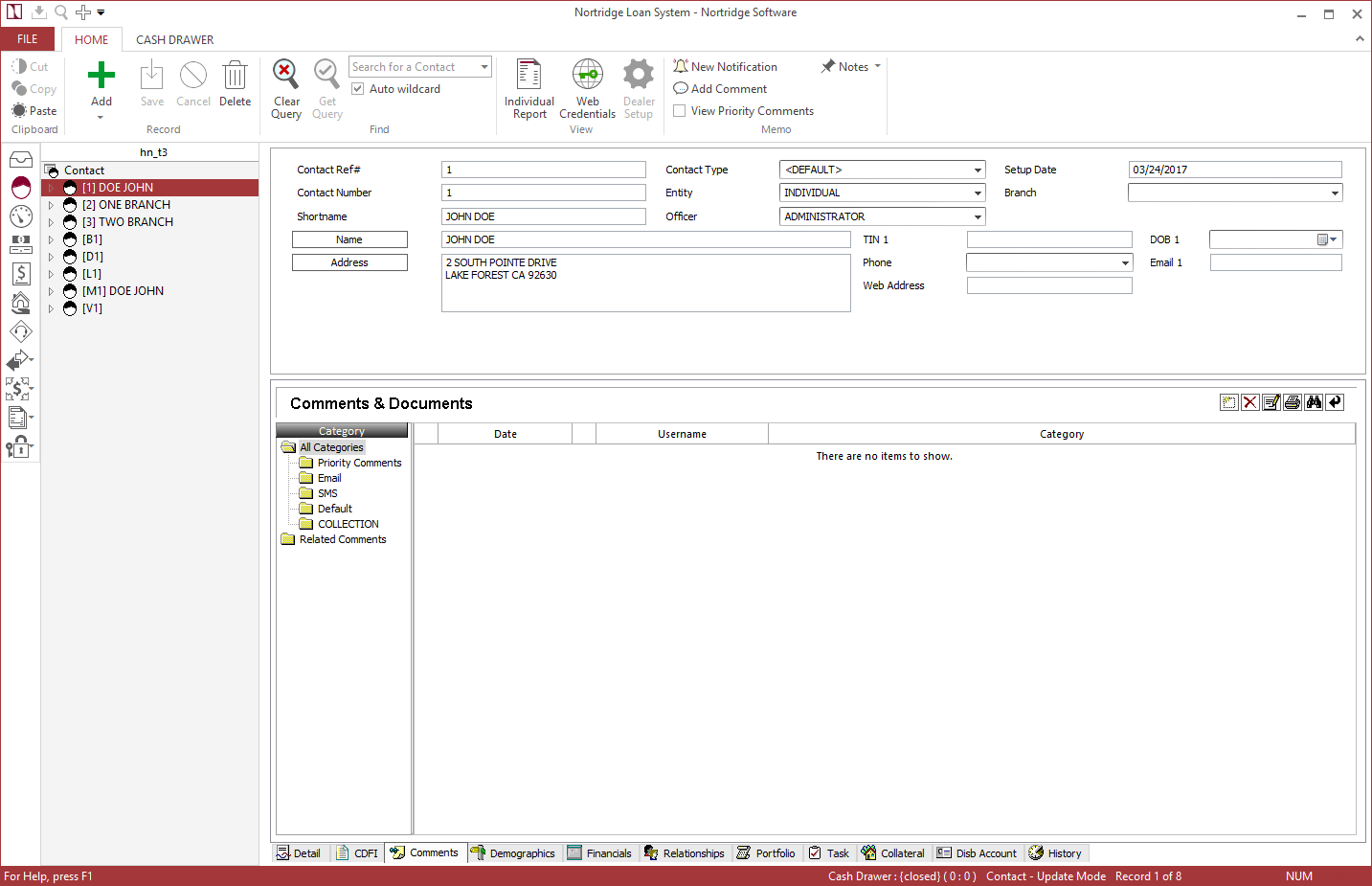Click the return arrow icon in Comments toolbar

click(x=1336, y=402)
